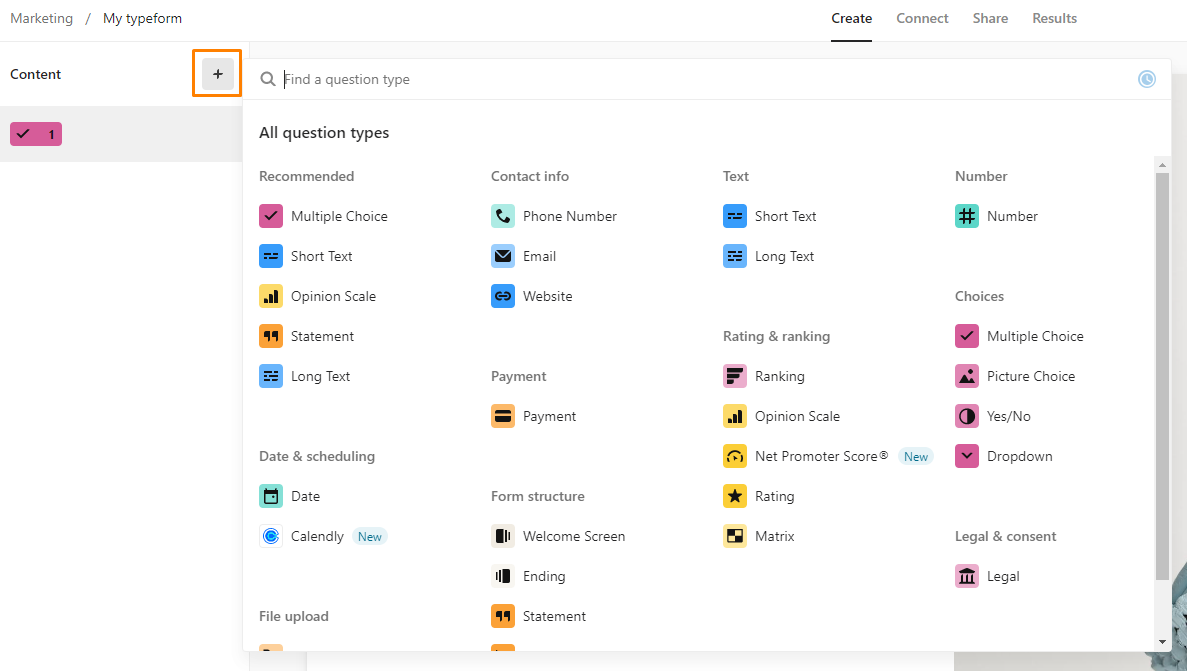Image resolution: width=1187 pixels, height=671 pixels.
Task: Select the Calendly integration icon
Action: coord(271,536)
